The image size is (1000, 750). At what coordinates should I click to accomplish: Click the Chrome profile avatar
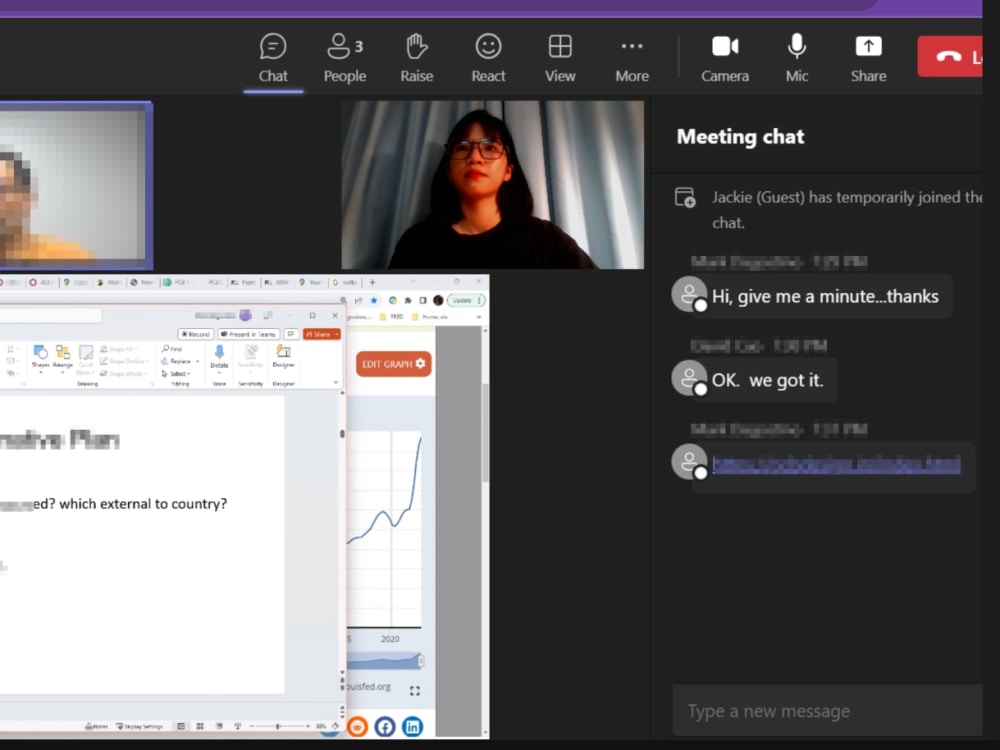(x=438, y=300)
